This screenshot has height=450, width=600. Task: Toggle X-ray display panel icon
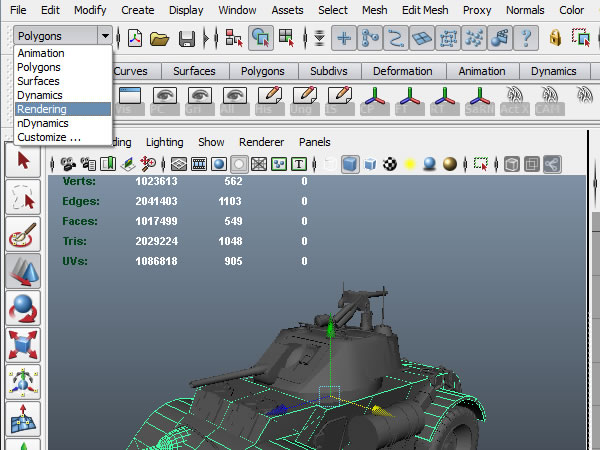click(512, 164)
